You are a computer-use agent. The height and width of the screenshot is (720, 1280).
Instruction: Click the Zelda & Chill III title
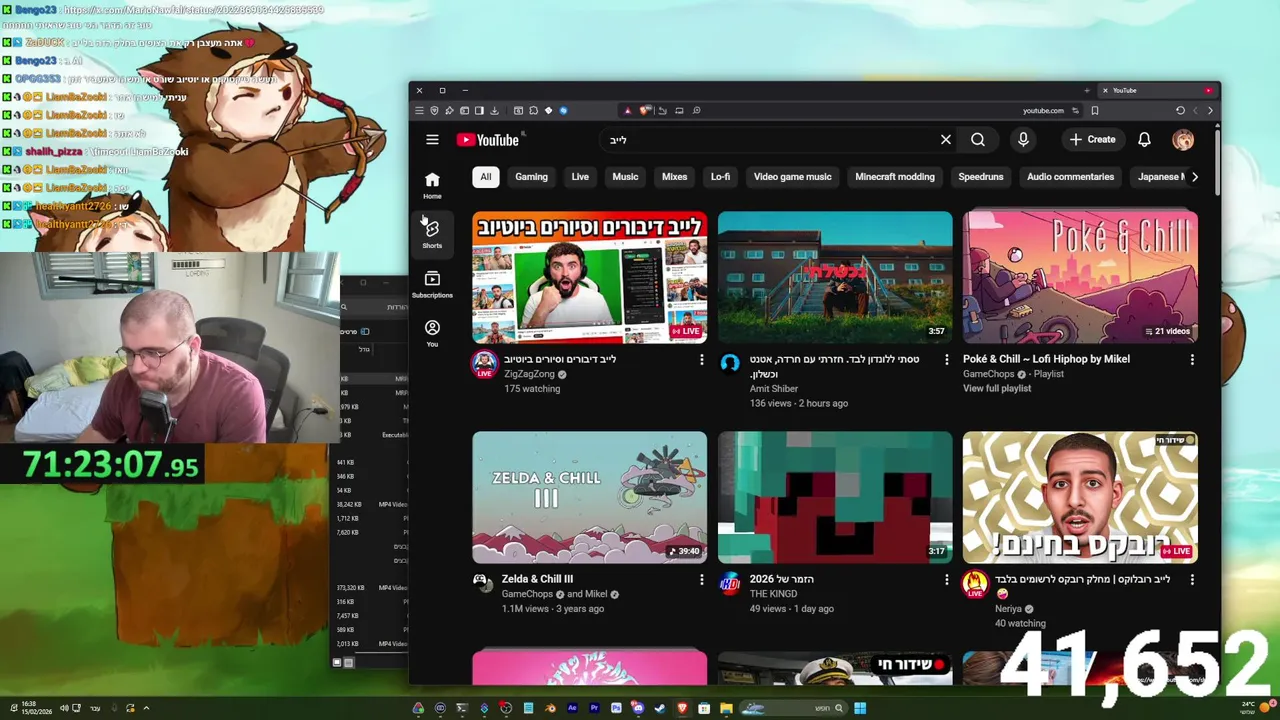(x=537, y=579)
